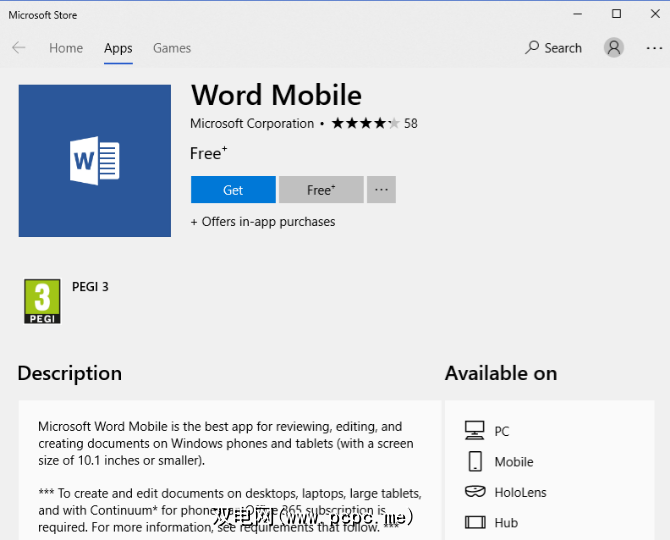
Task: Click the Mobile label under Available on
Action: pos(514,462)
